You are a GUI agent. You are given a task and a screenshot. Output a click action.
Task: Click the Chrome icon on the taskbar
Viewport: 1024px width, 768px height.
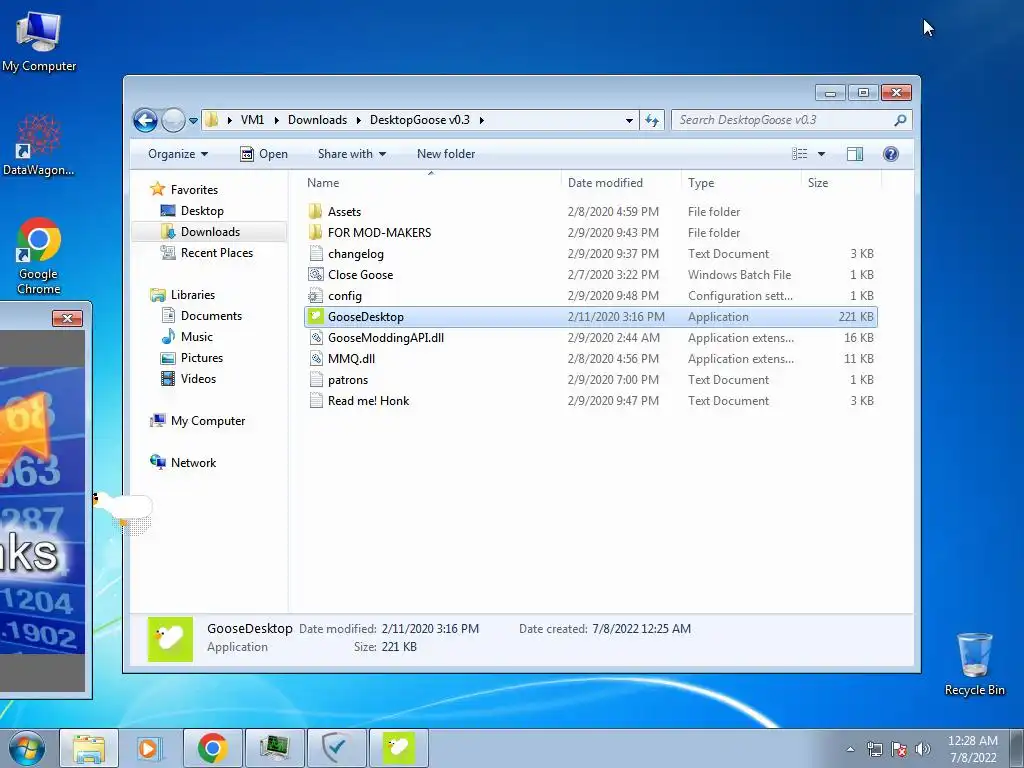[212, 748]
